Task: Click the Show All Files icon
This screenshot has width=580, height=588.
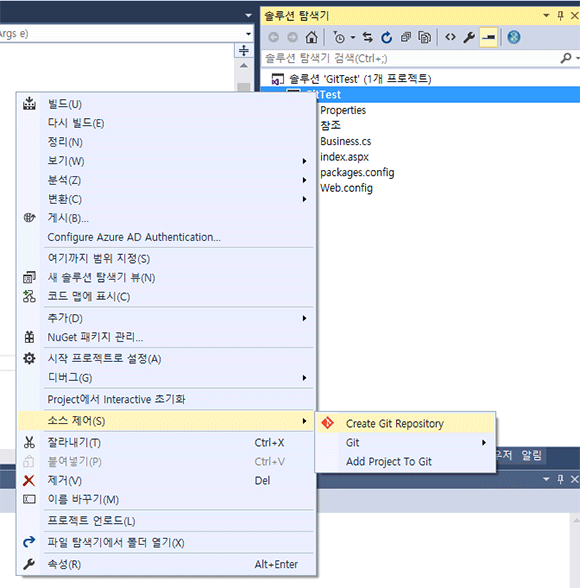Action: [424, 37]
